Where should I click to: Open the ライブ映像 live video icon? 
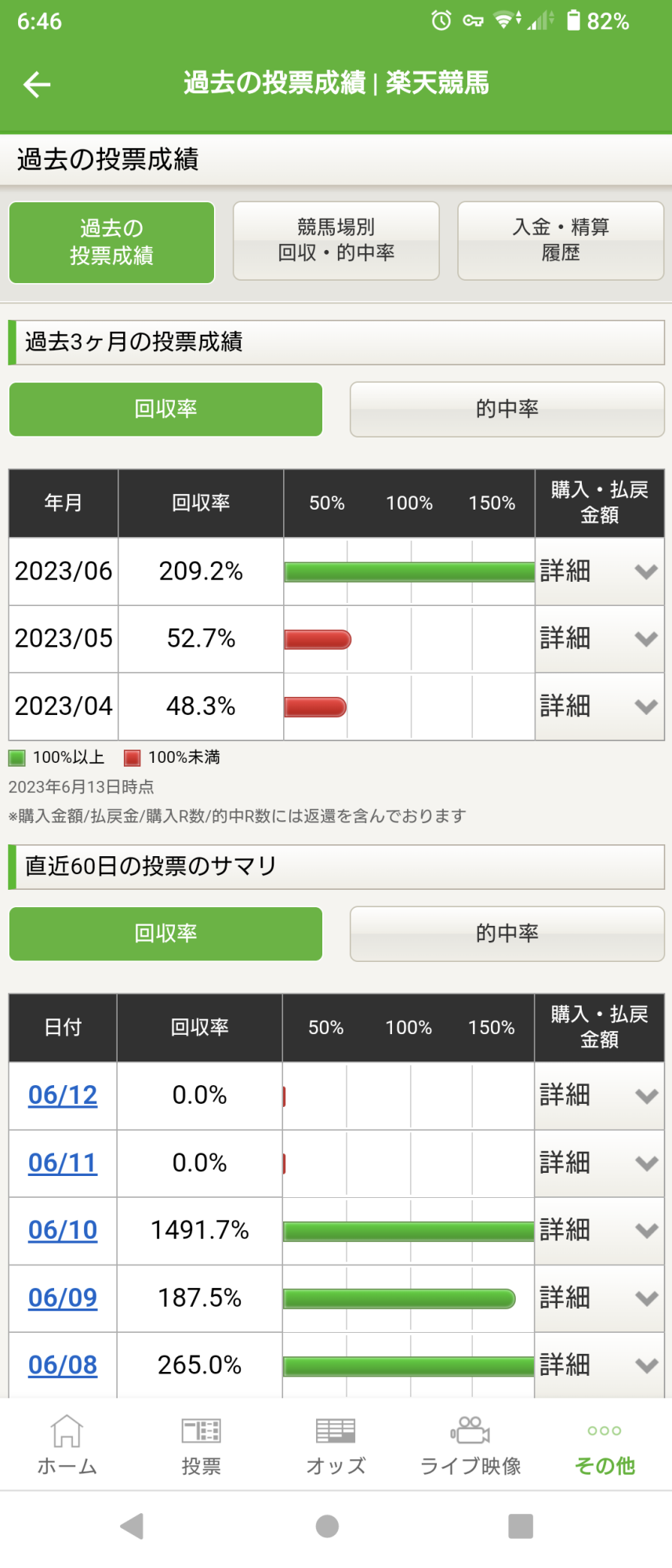(470, 1445)
